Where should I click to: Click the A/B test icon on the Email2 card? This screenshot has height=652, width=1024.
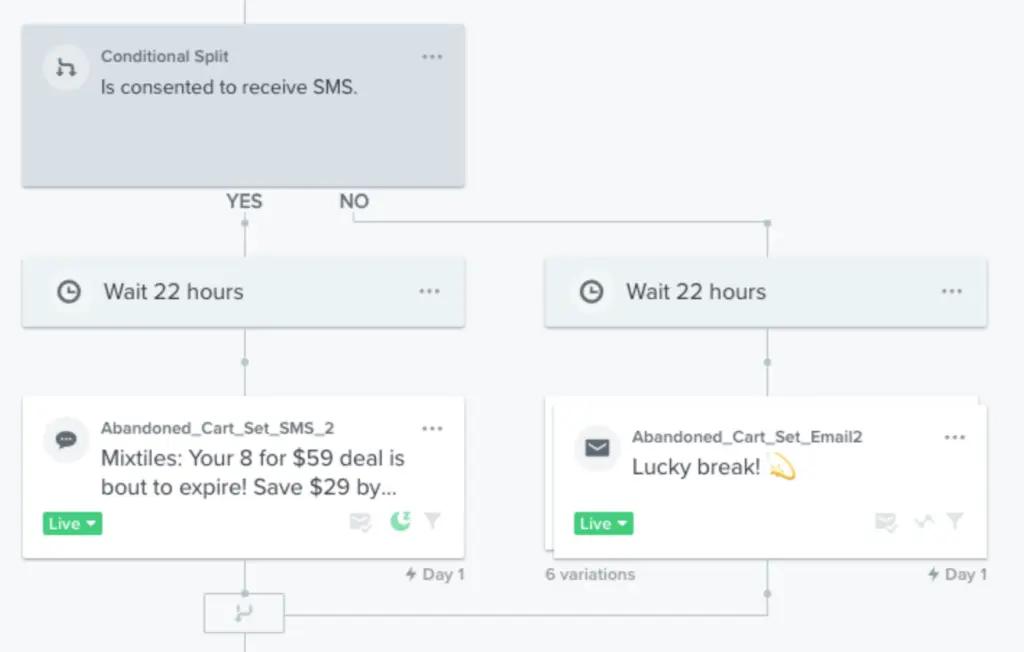923,522
